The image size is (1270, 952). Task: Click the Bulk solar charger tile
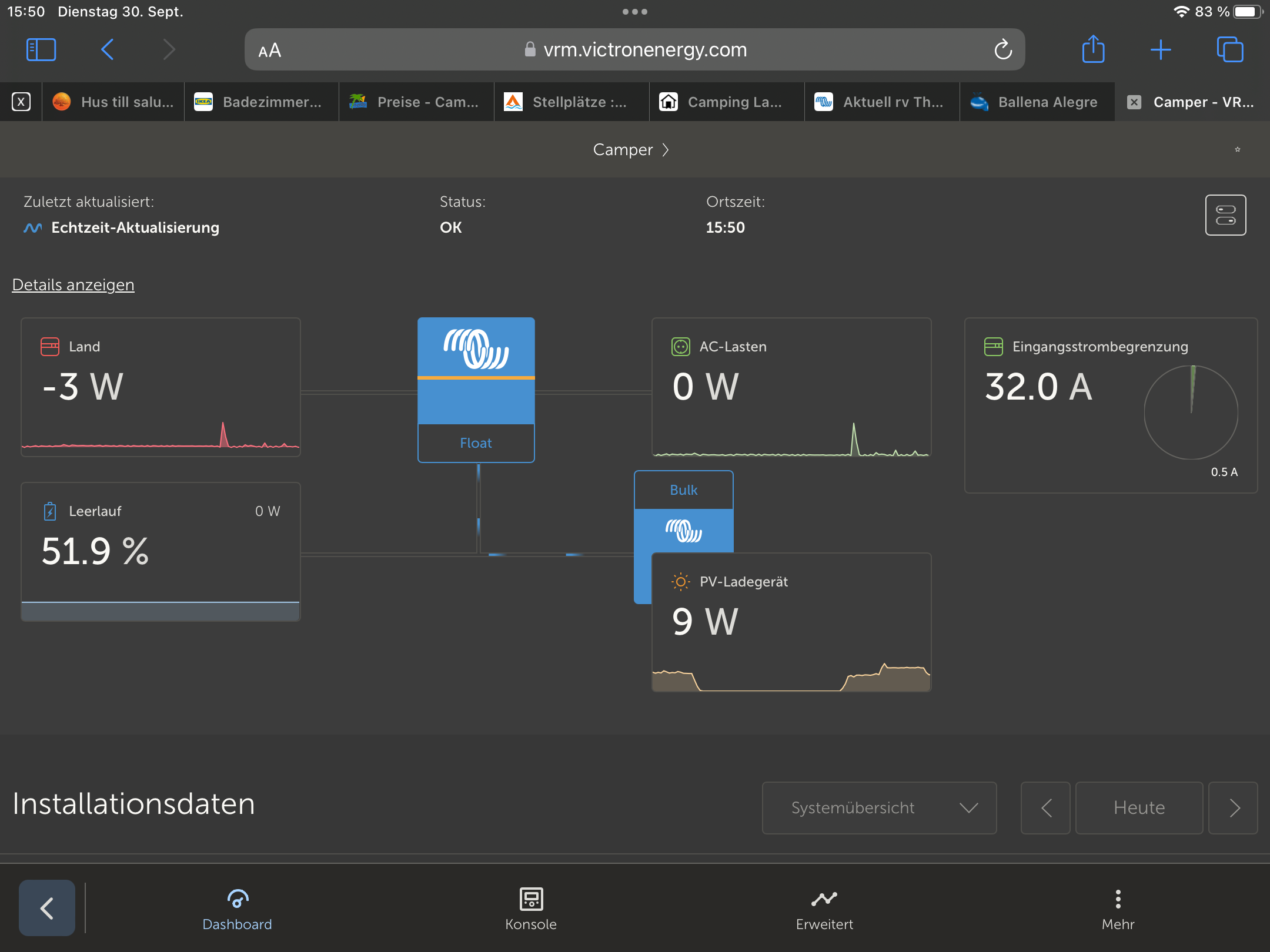(x=683, y=511)
